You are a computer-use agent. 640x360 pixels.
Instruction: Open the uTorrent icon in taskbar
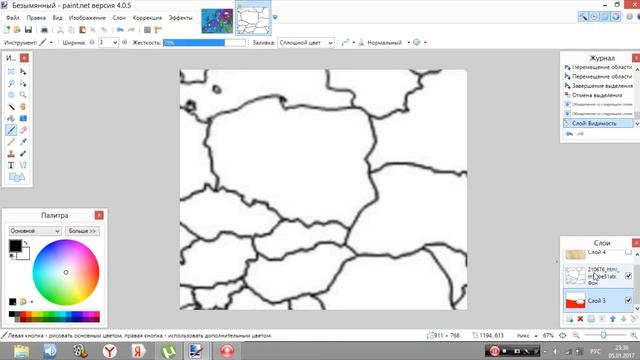169,351
